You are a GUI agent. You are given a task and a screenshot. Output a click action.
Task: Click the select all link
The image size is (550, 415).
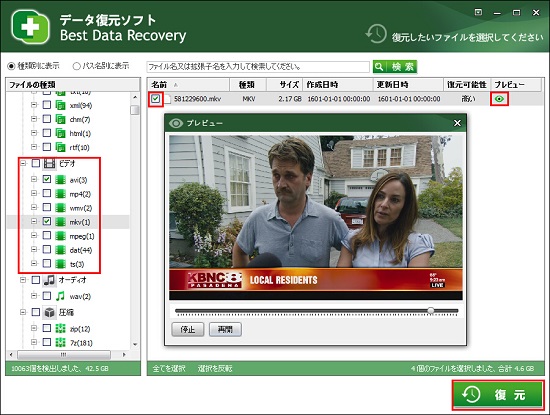[x=169, y=368]
